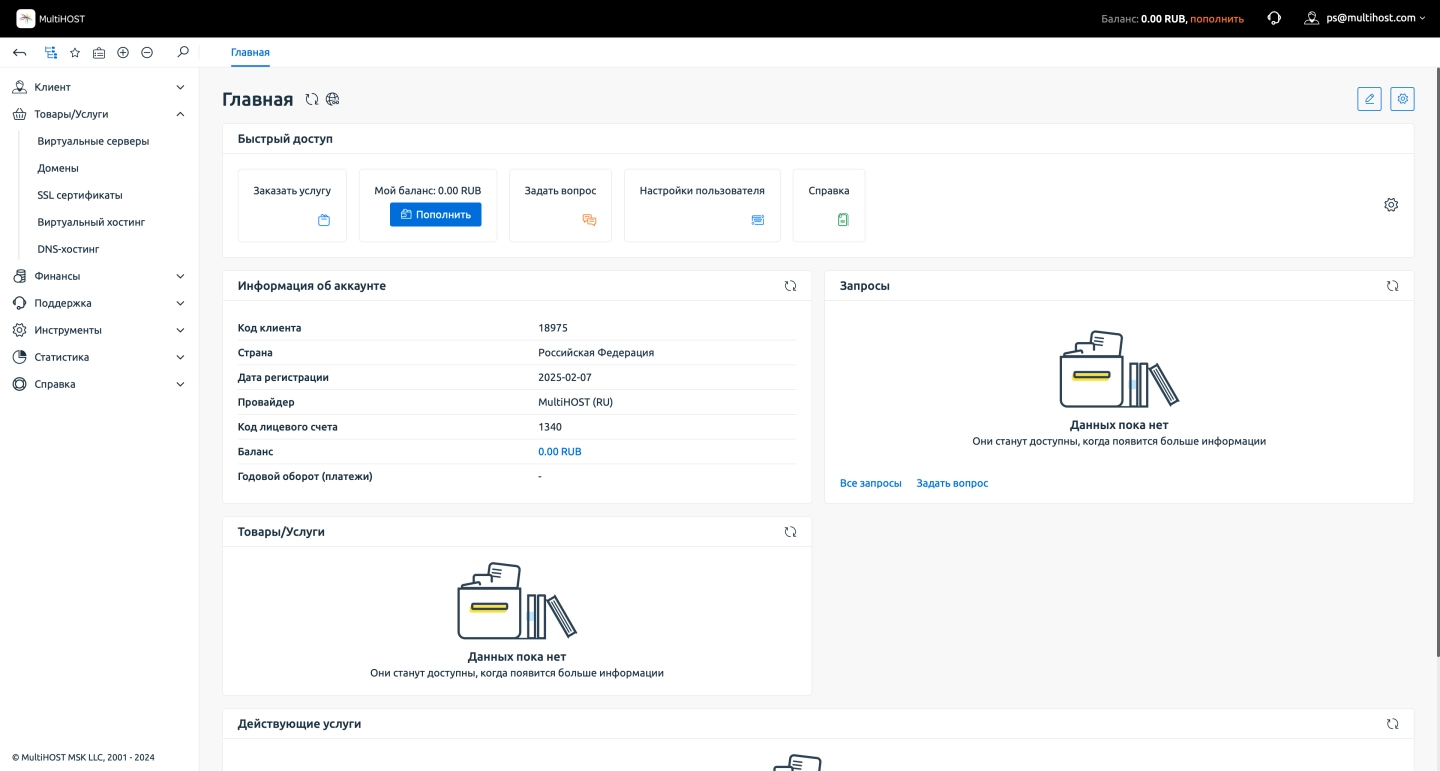This screenshot has height=771, width=1440.
Task: Switch to the Главная tab
Action: point(250,52)
